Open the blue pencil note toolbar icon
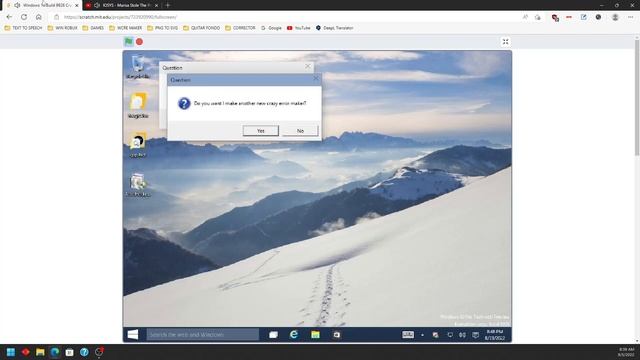640x360 pixels. tap(584, 17)
